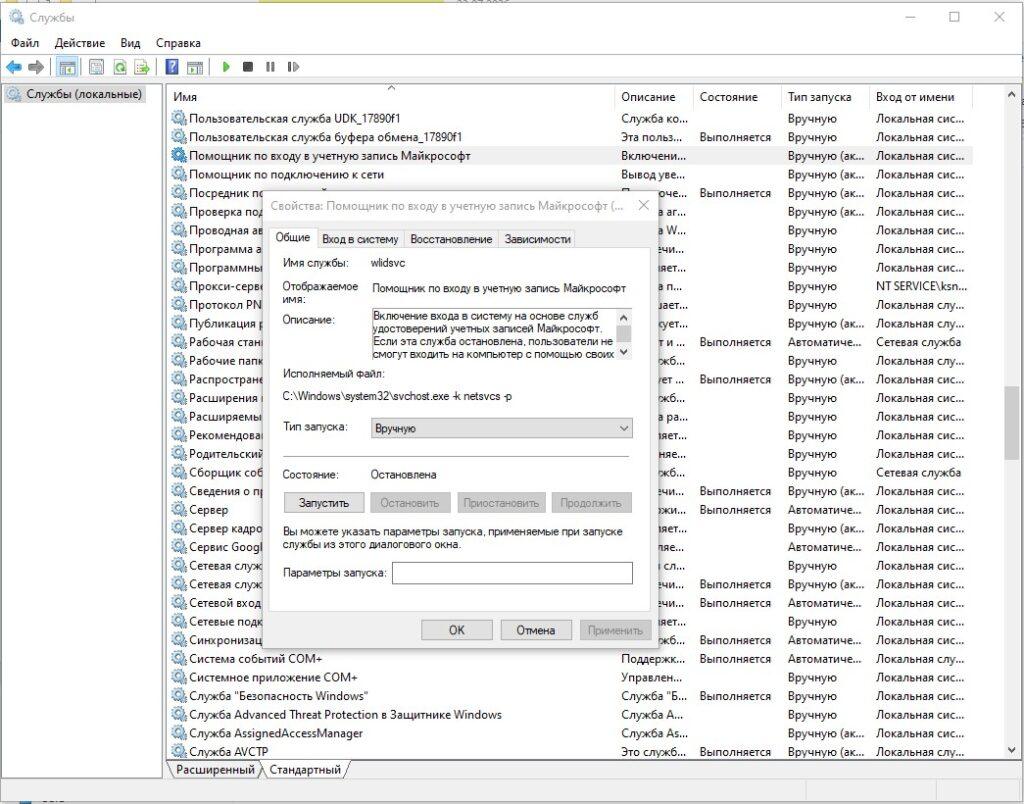This screenshot has width=1024, height=804.
Task: Click the services list scroll down arrow
Action: click(1012, 751)
